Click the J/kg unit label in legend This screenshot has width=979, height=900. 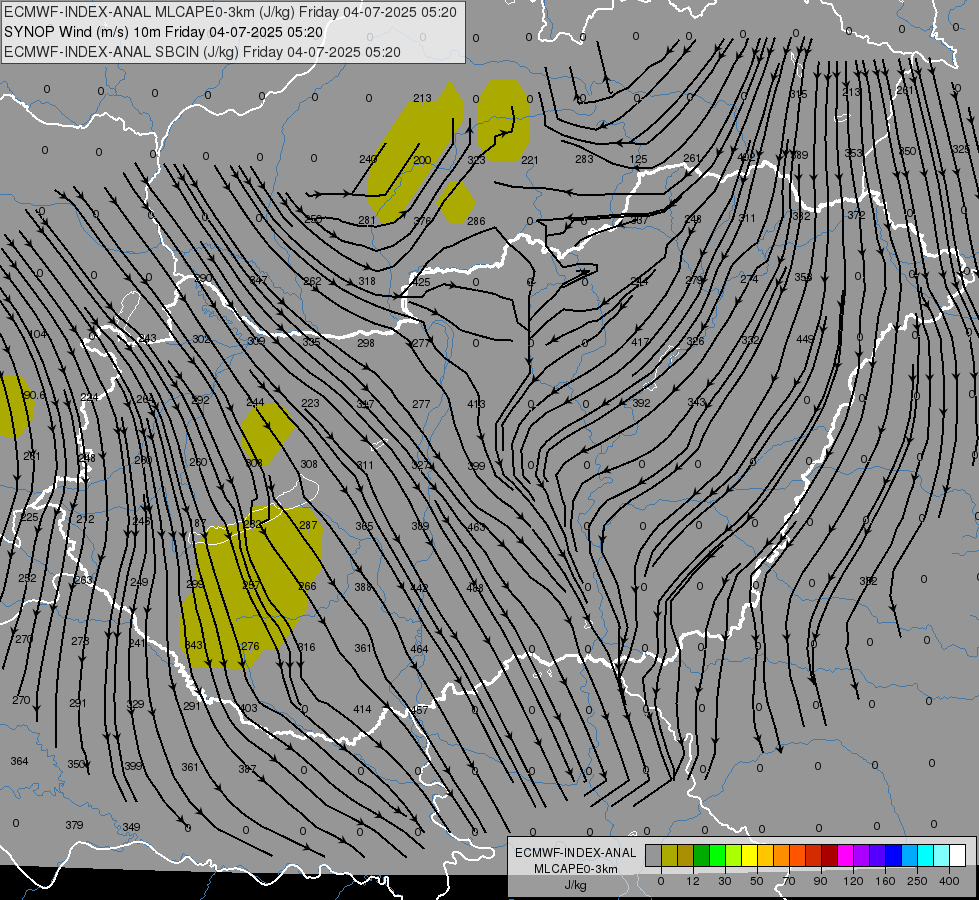click(x=576, y=885)
